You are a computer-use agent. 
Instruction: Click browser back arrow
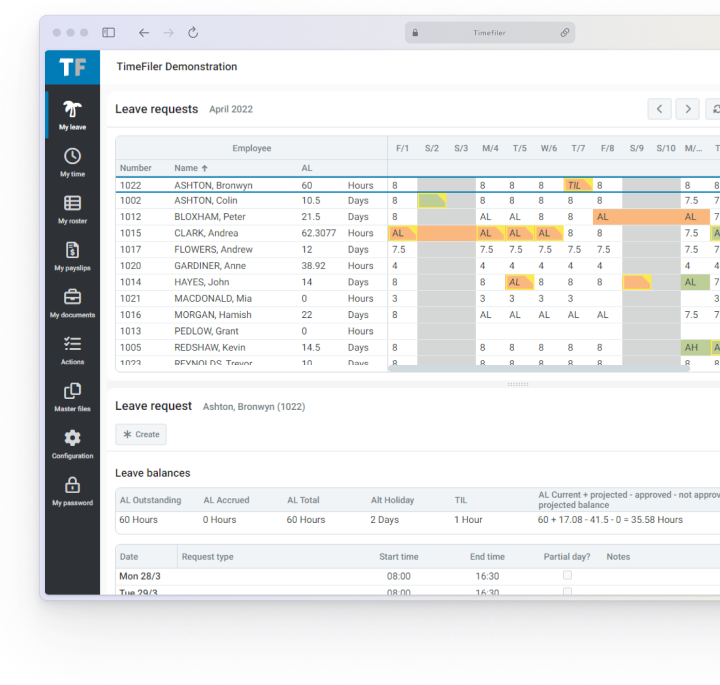tap(144, 33)
